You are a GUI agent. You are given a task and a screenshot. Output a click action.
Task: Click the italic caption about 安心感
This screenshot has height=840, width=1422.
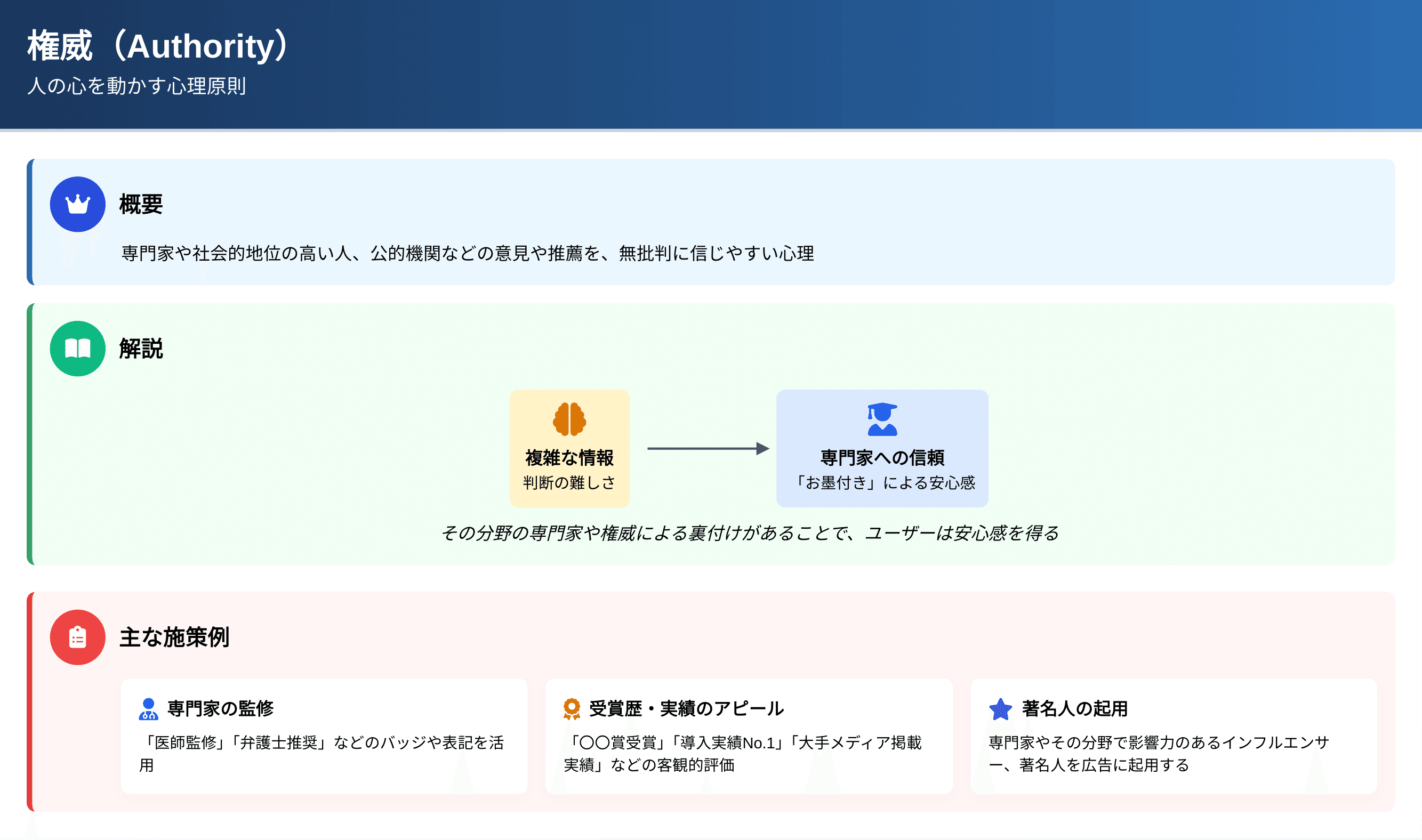click(x=750, y=533)
